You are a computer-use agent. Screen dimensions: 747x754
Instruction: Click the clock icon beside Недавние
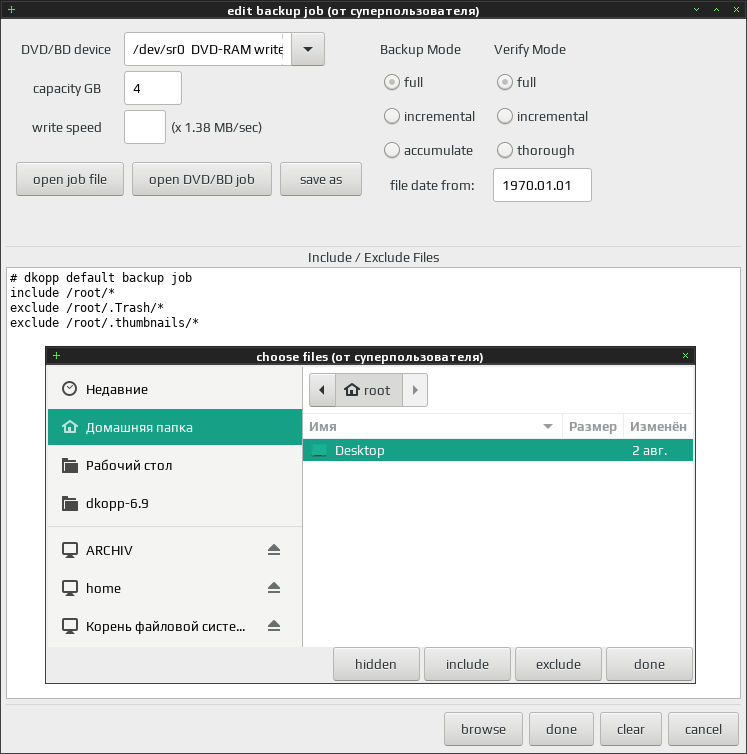[70, 389]
